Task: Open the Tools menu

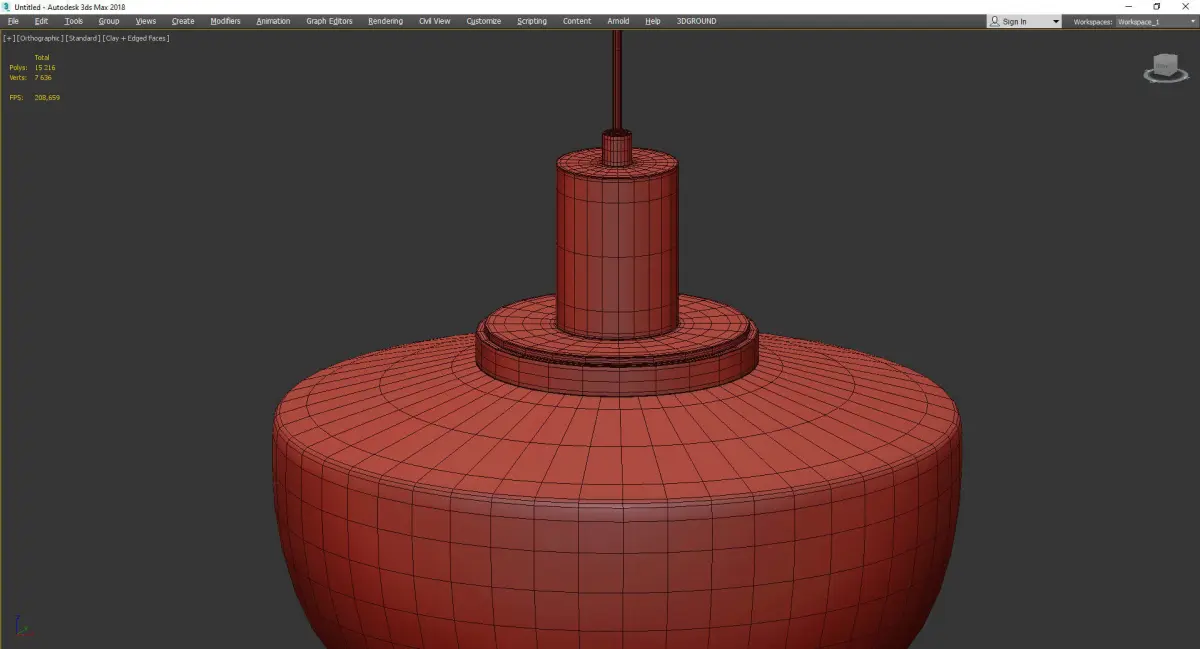Action: (x=74, y=21)
